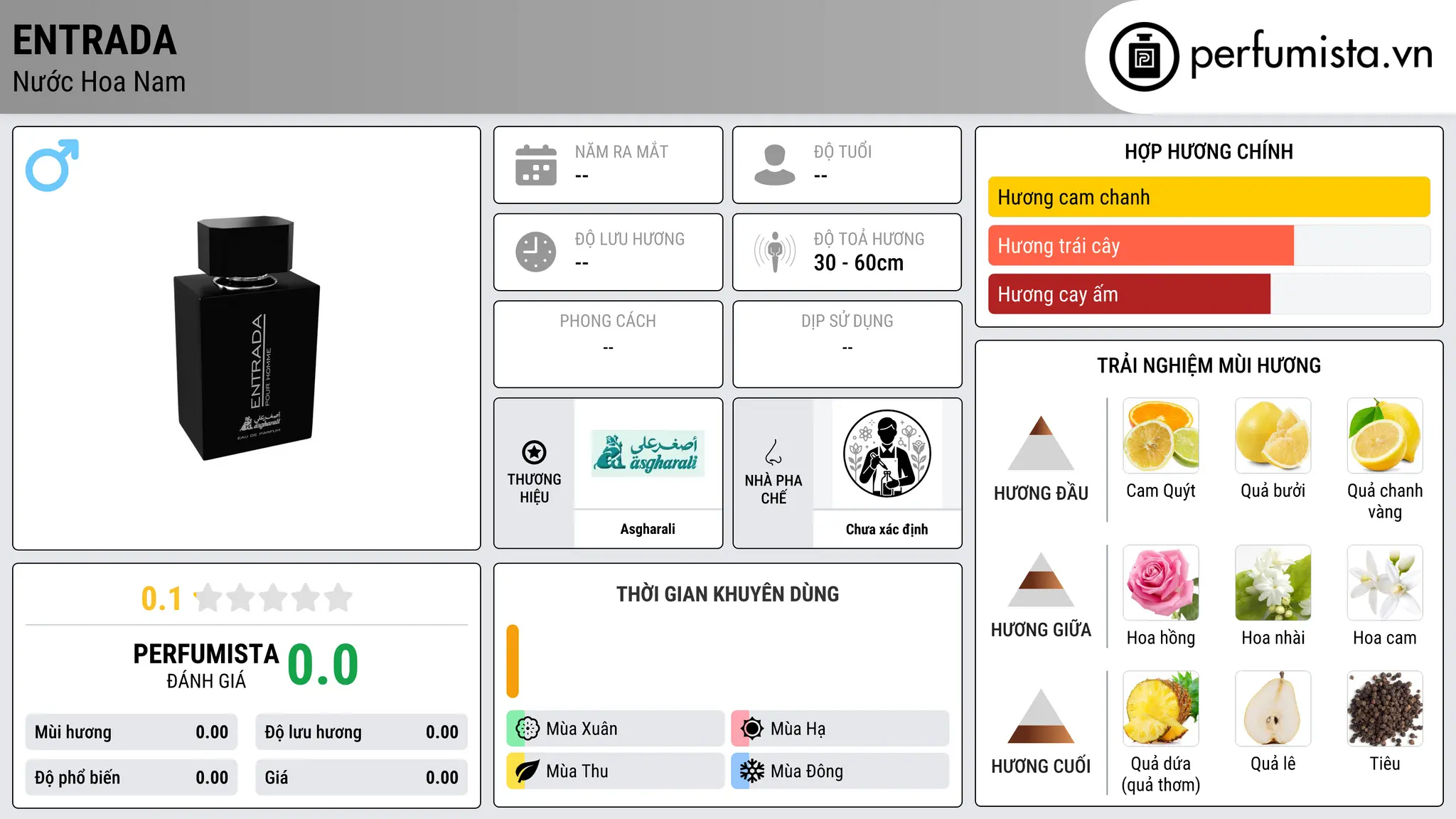This screenshot has width=1456, height=819.
Task: Open the Quả dứa pineapple note image
Action: pyautogui.click(x=1161, y=709)
